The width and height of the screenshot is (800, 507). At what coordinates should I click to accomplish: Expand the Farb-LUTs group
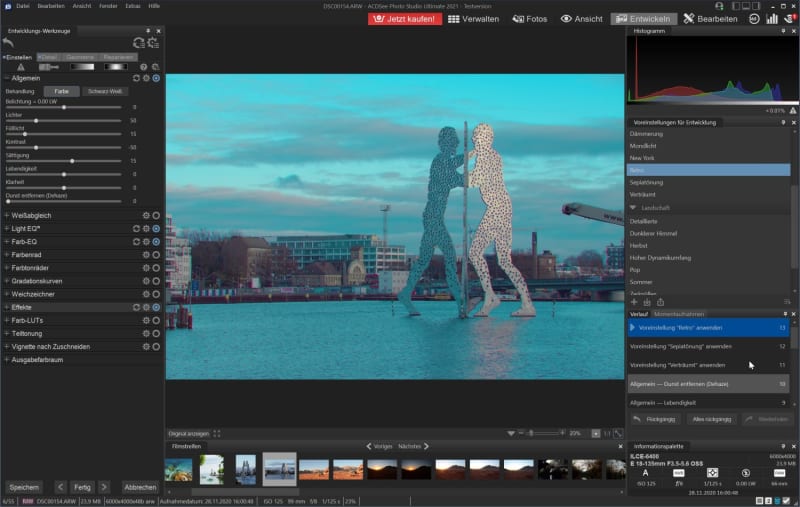click(7, 320)
